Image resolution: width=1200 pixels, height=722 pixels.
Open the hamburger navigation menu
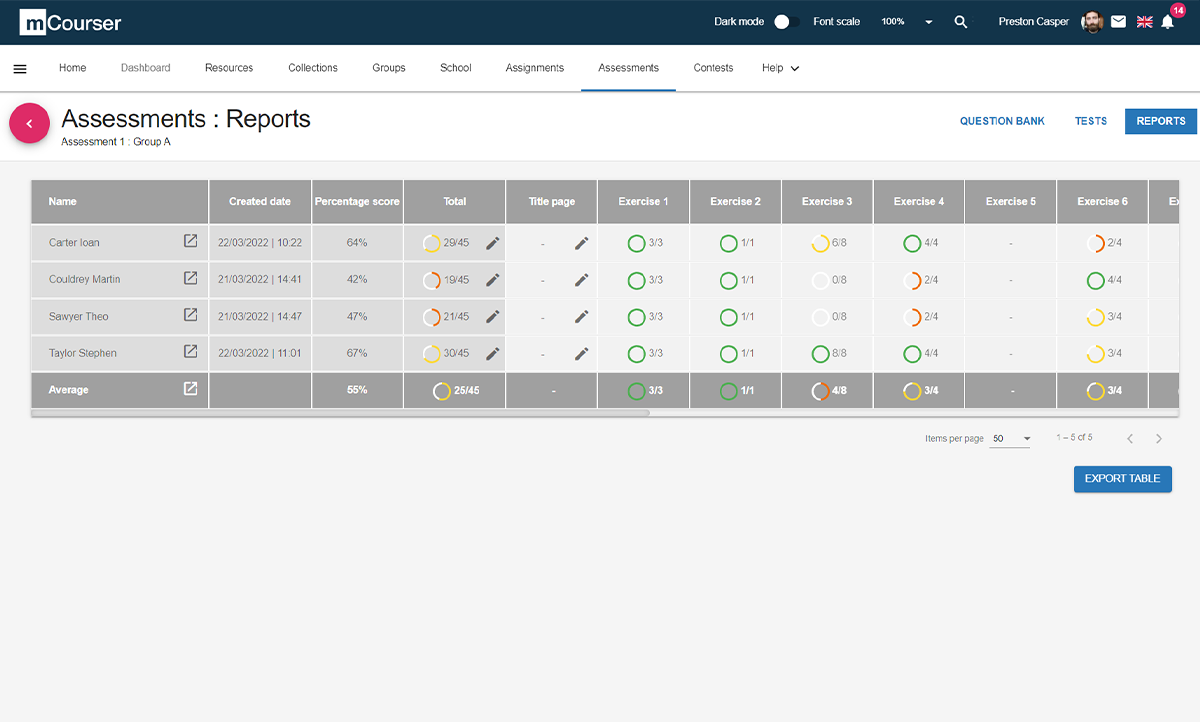coord(20,68)
